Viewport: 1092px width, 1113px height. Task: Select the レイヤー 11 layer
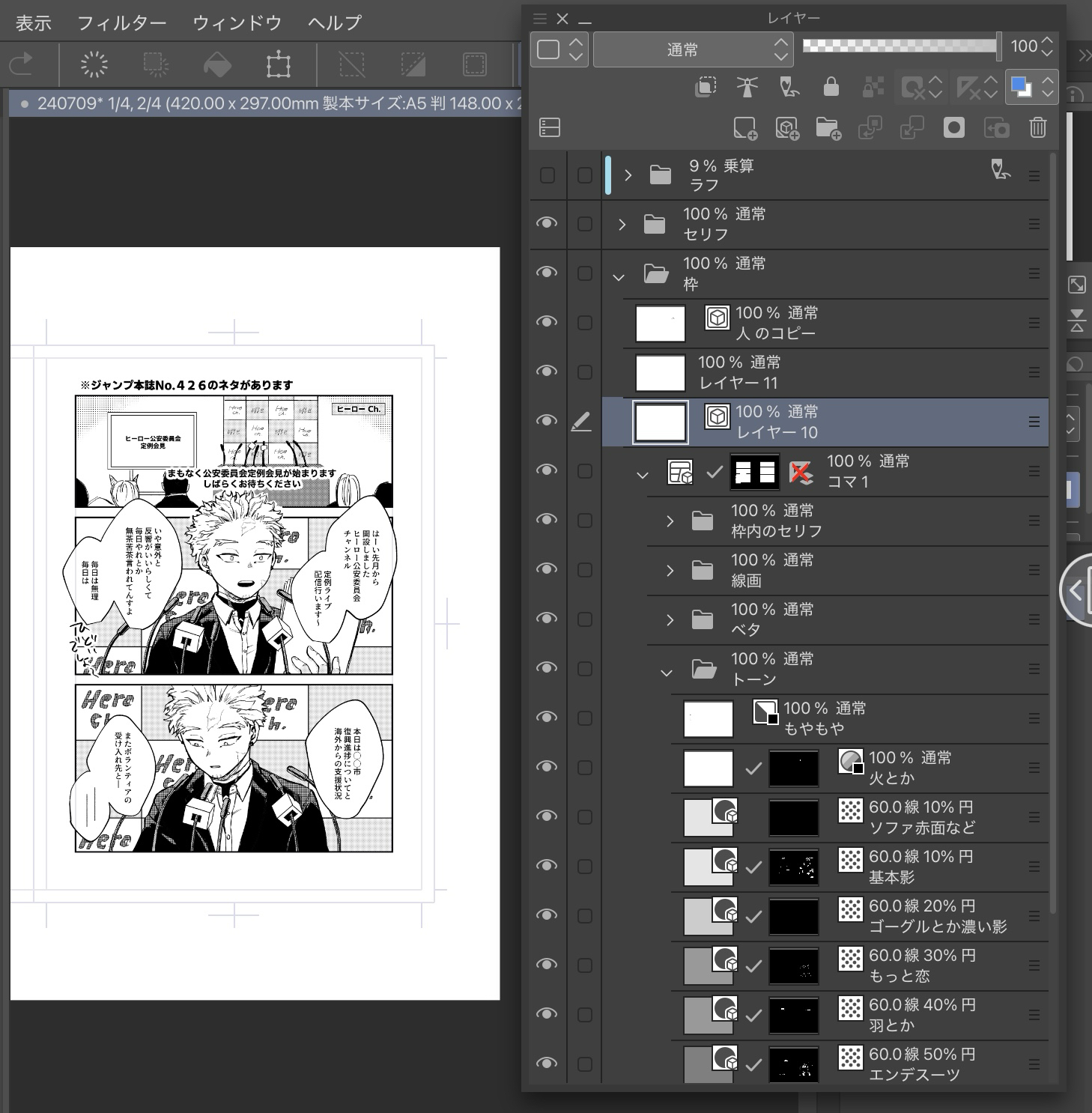click(x=824, y=372)
